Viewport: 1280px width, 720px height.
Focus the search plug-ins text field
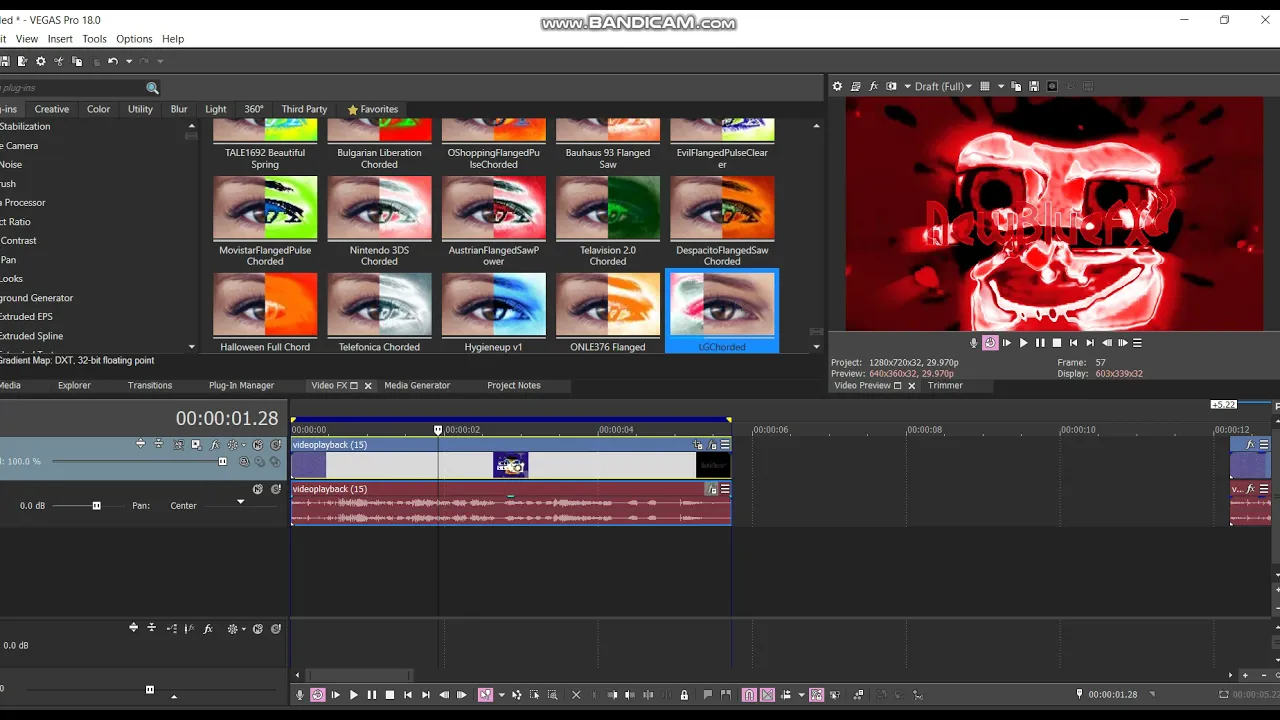[x=72, y=88]
